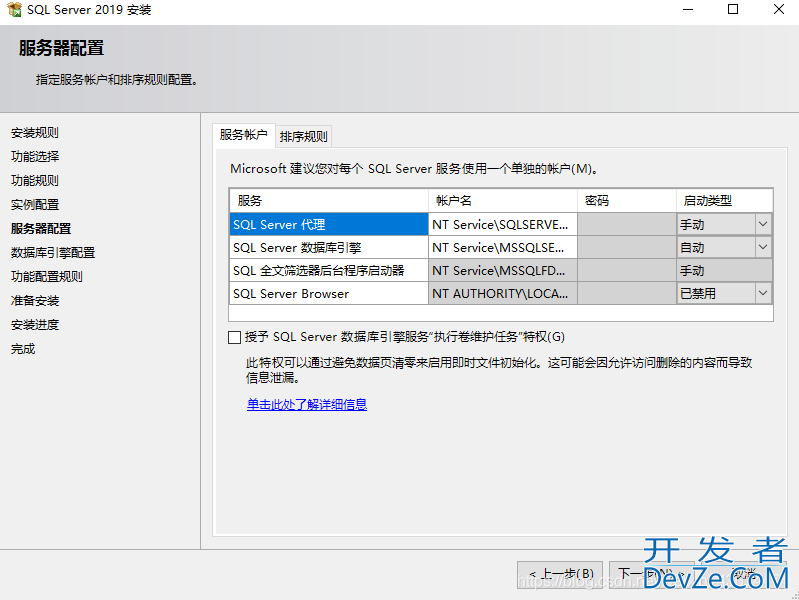Select the 服务帐户 tab

244,135
